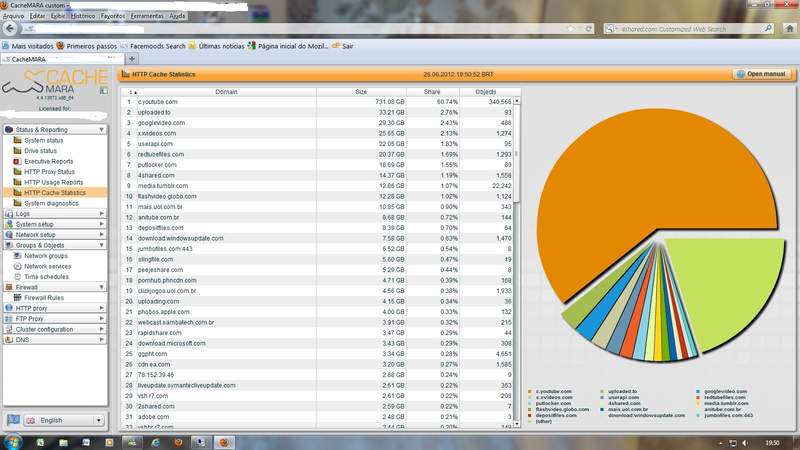Image resolution: width=800 pixels, height=450 pixels.
Task: Click the Logs section icon
Action: [9, 214]
